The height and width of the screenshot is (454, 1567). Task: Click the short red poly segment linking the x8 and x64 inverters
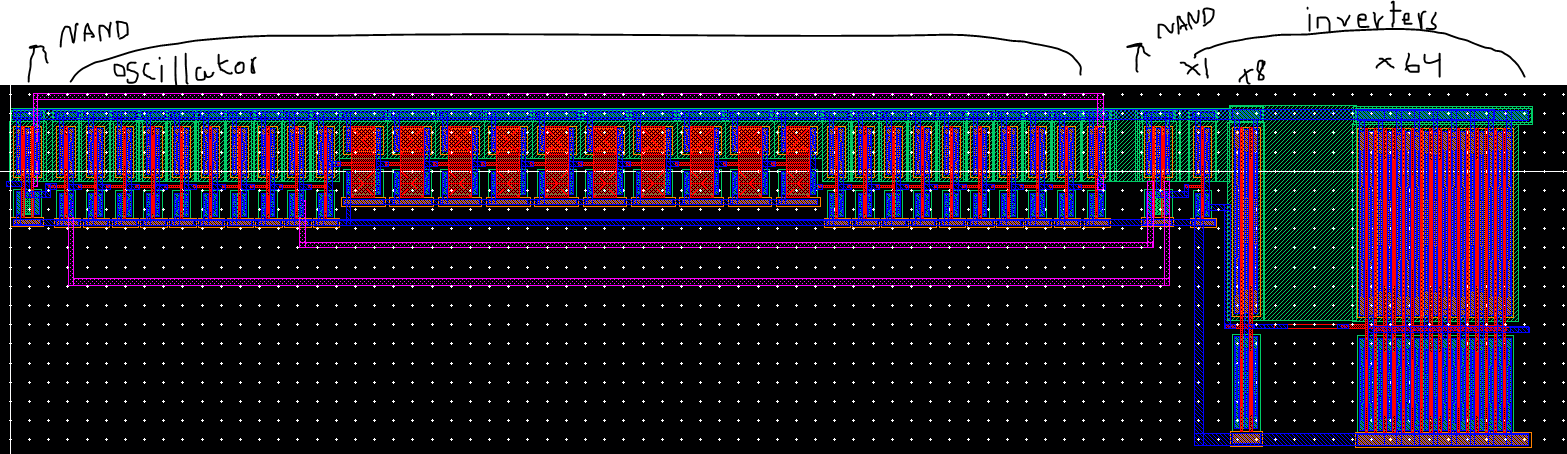click(1312, 326)
